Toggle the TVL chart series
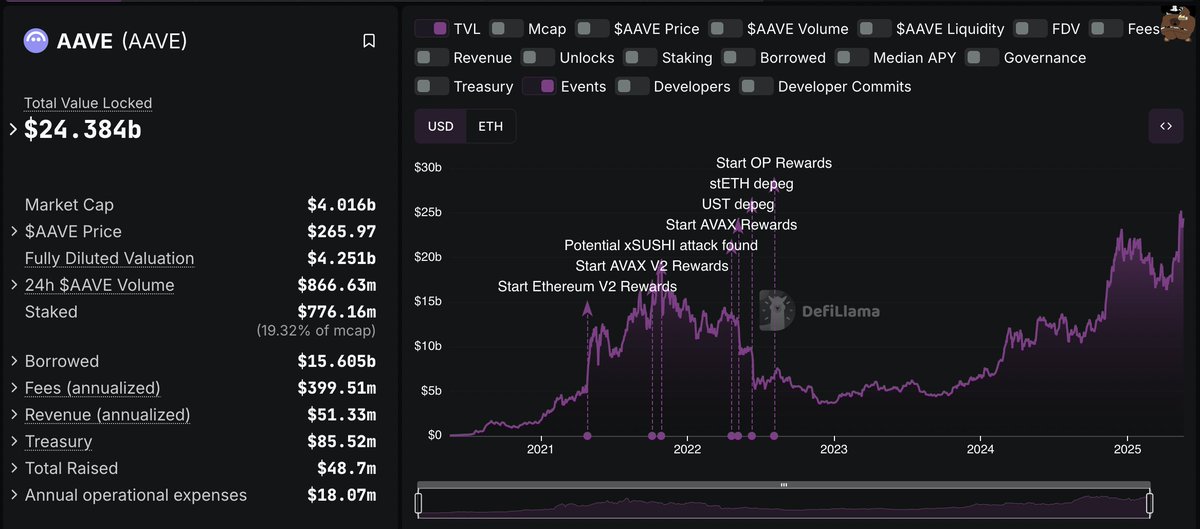1200x529 pixels. click(432, 29)
